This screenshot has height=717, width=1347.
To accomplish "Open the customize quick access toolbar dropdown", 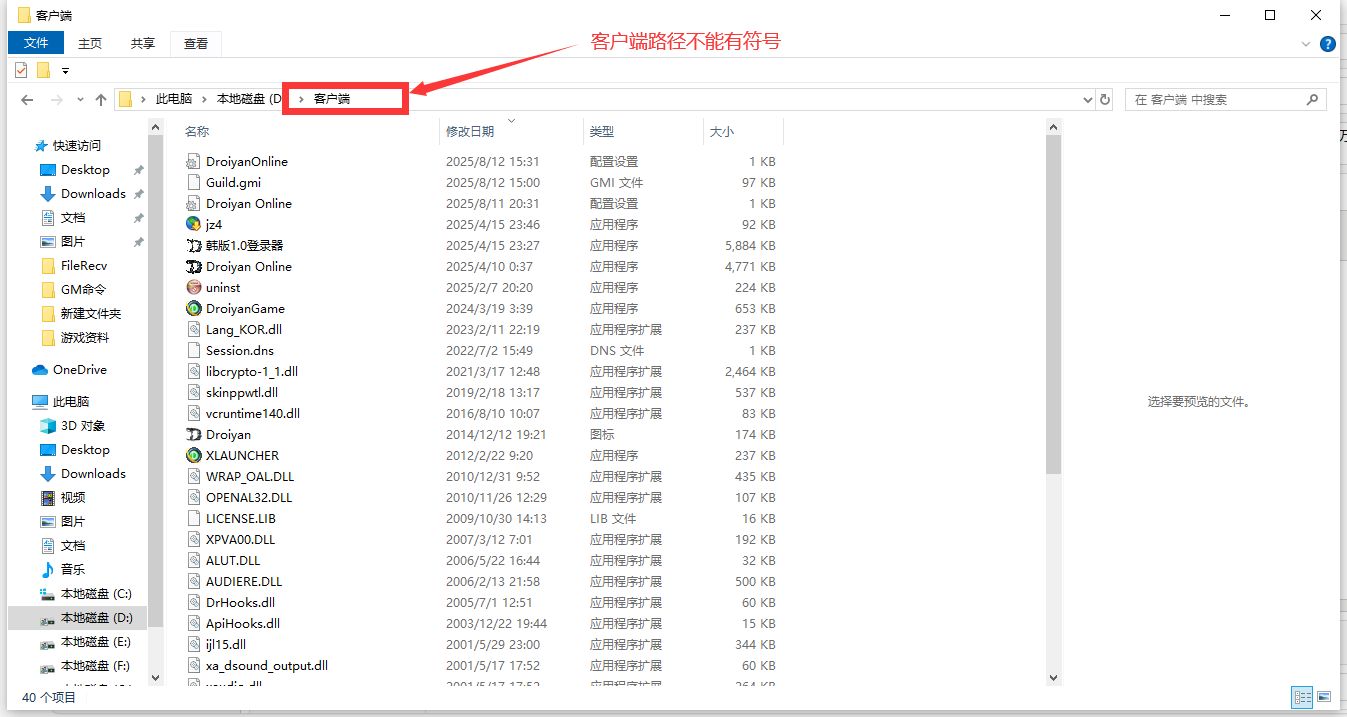I will click(65, 70).
